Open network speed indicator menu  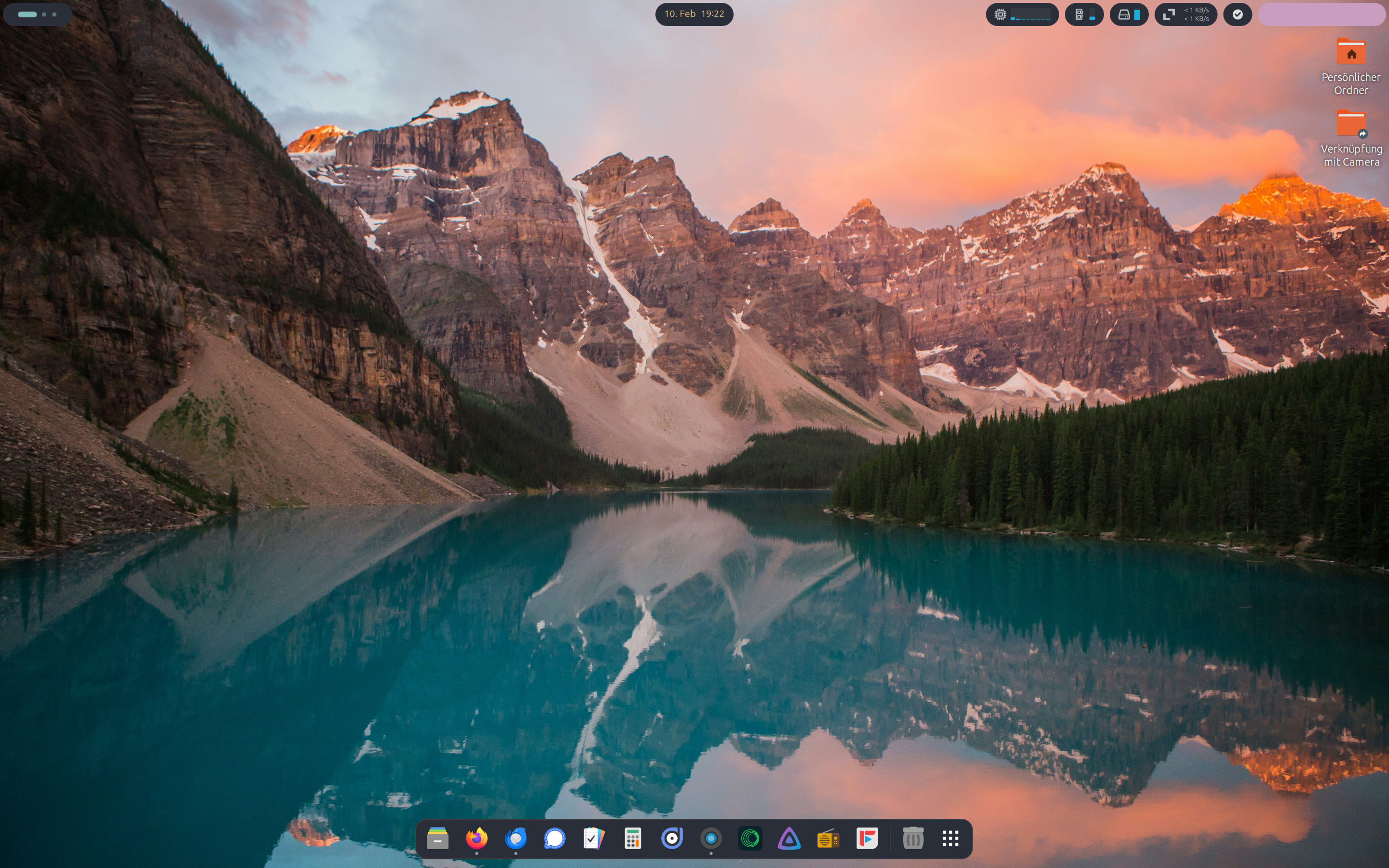pos(1186,14)
